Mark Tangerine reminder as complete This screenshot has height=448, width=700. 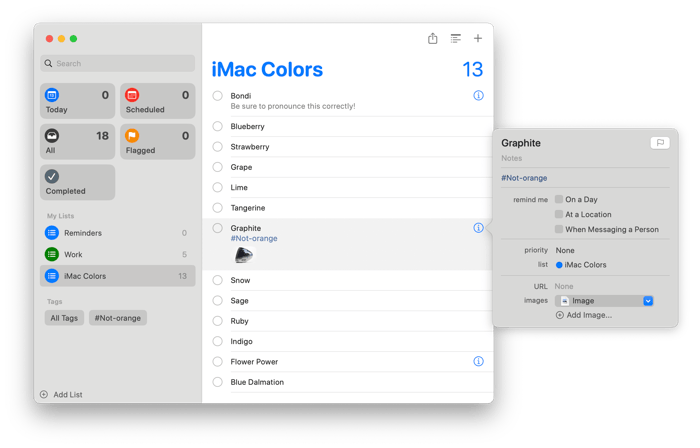point(217,207)
